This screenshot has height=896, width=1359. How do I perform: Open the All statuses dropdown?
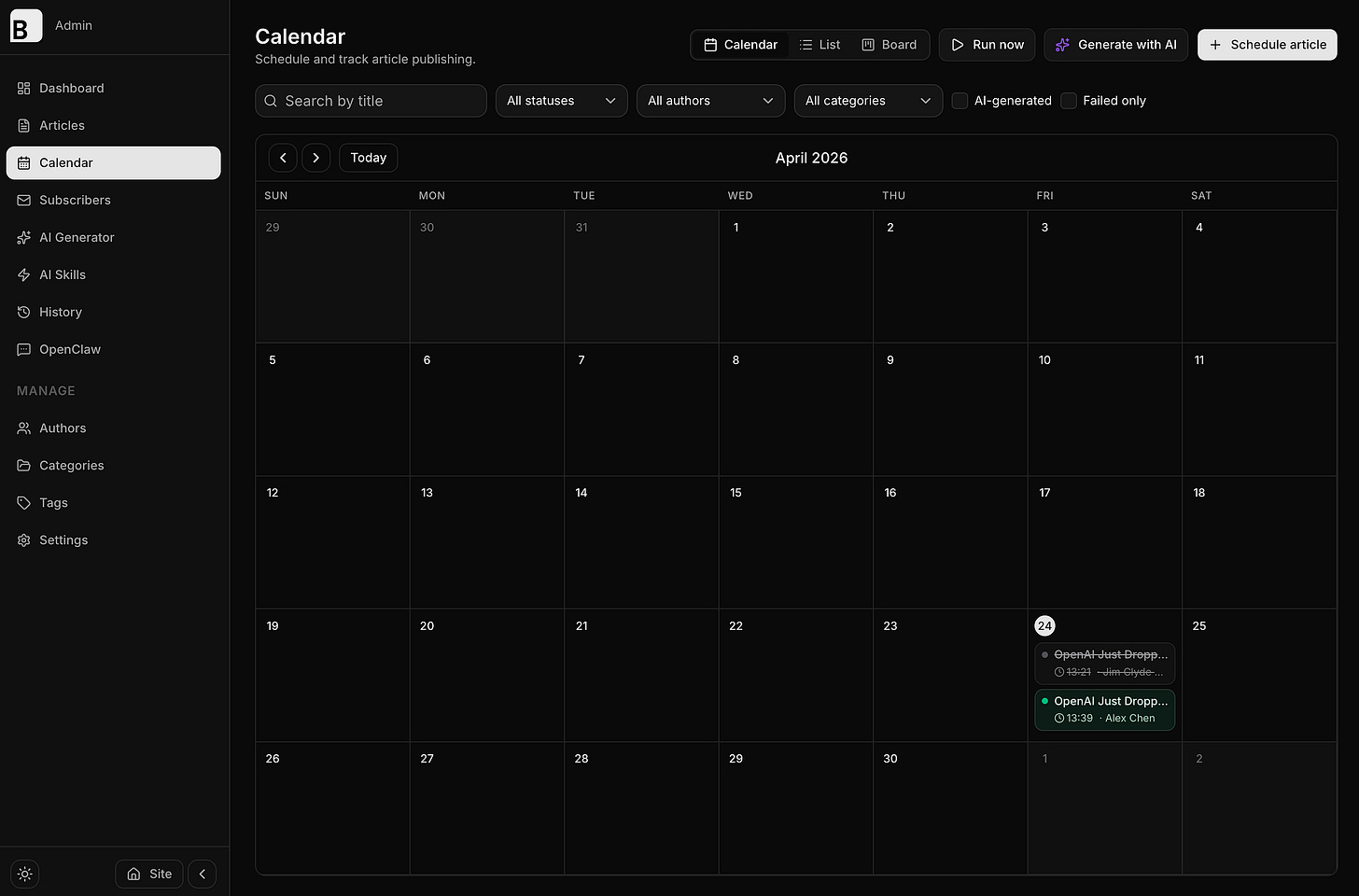pos(560,100)
